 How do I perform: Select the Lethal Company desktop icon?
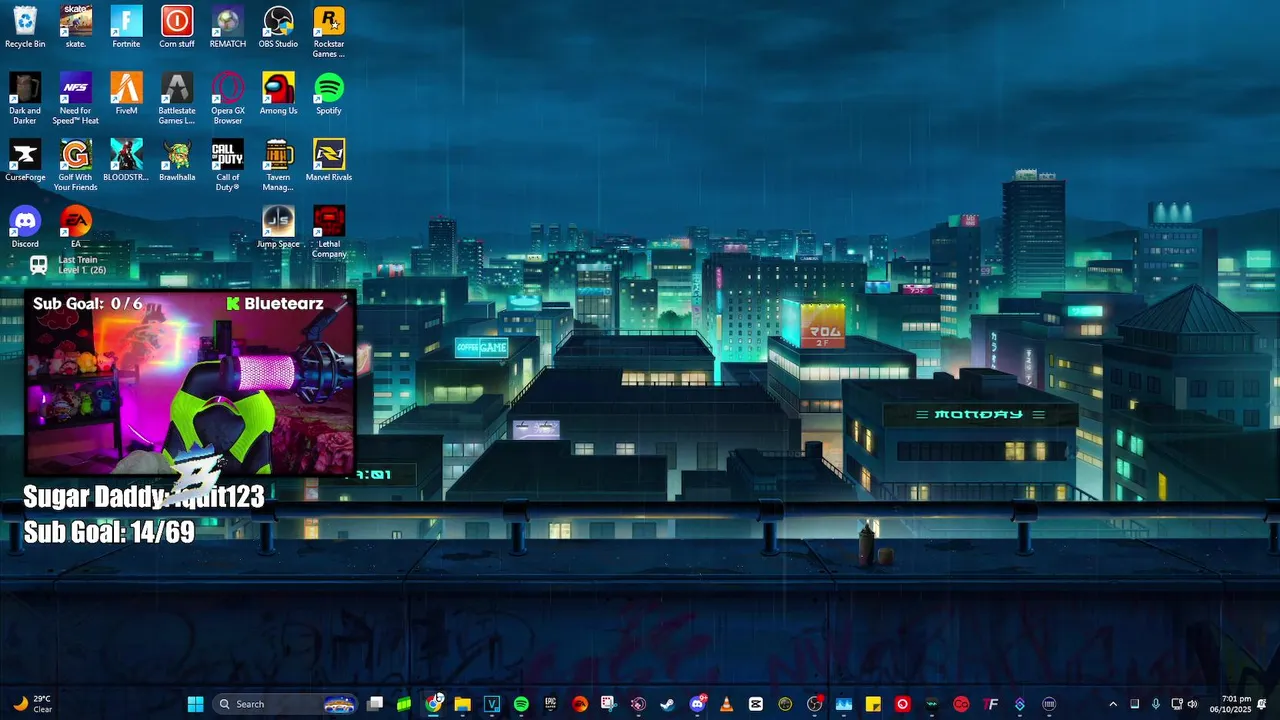329,231
